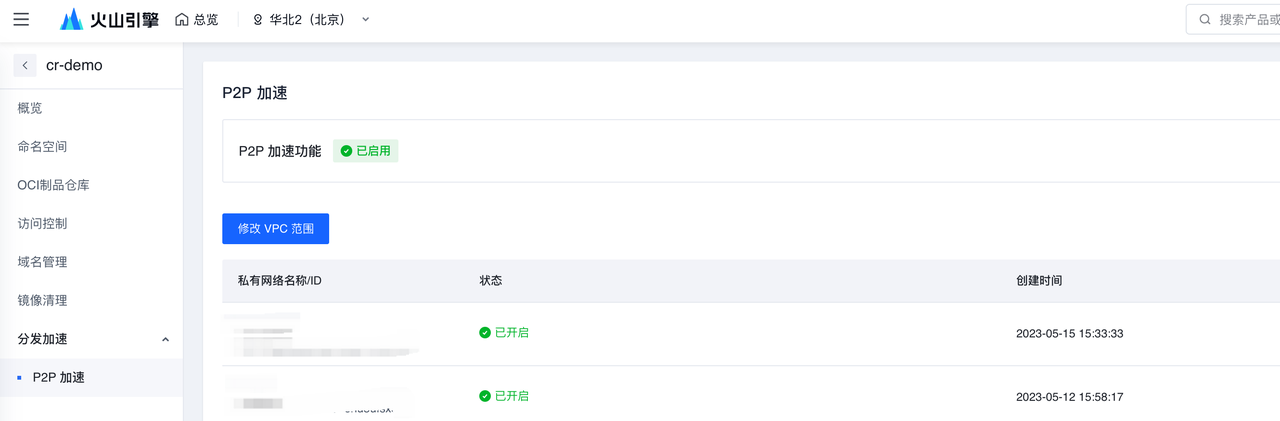Image resolution: width=1280 pixels, height=421 pixels.
Task: Go to 访问控制 page
Action: pyautogui.click(x=42, y=223)
